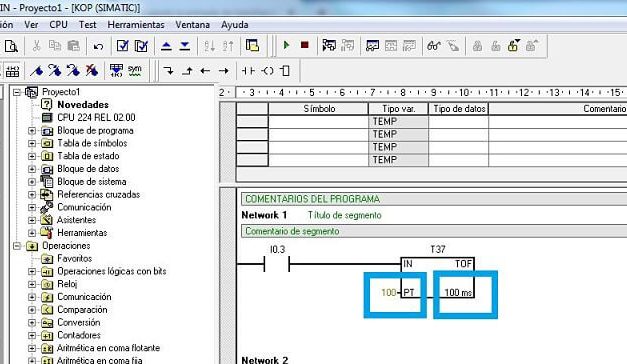Click the Upload blue up-arrow icon
Viewport: 627px width, 364px height.
(x=166, y=46)
